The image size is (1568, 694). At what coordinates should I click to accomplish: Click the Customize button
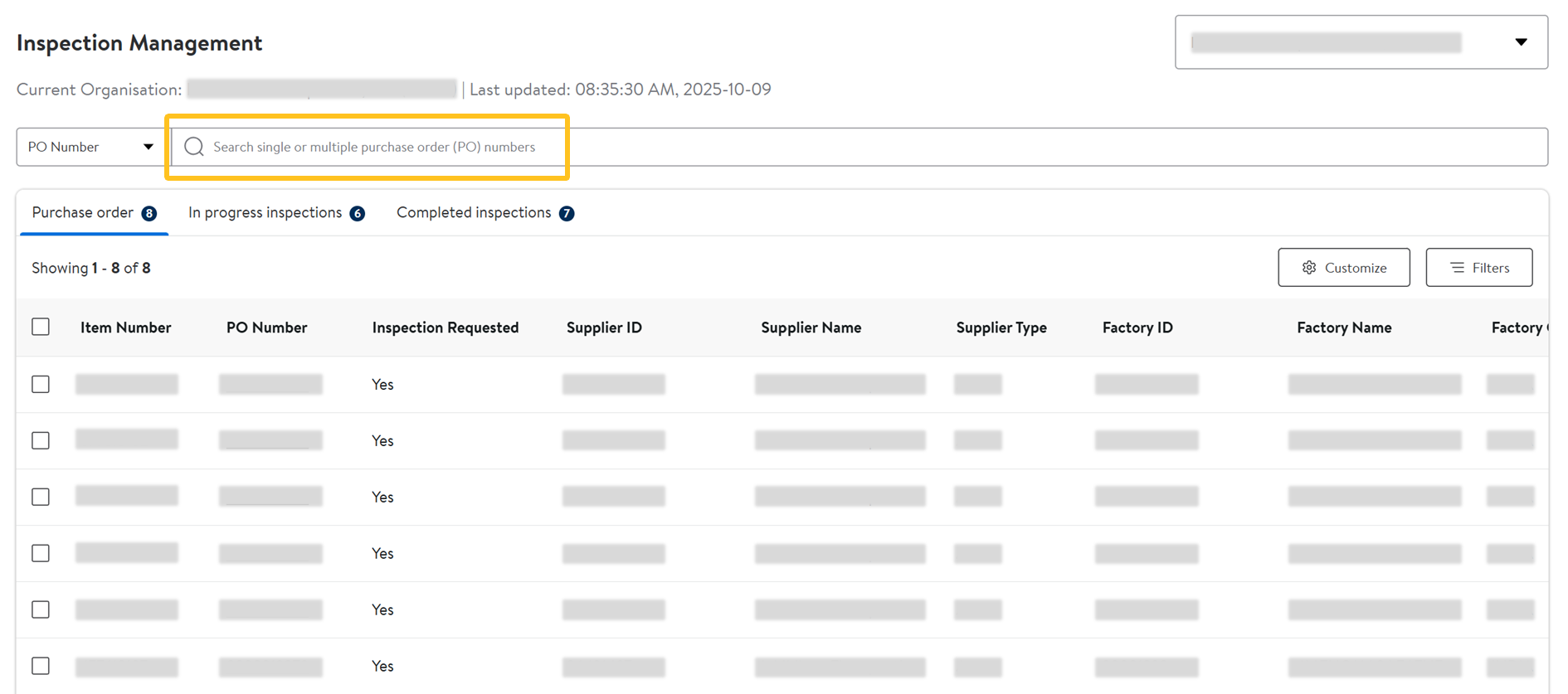click(x=1343, y=268)
